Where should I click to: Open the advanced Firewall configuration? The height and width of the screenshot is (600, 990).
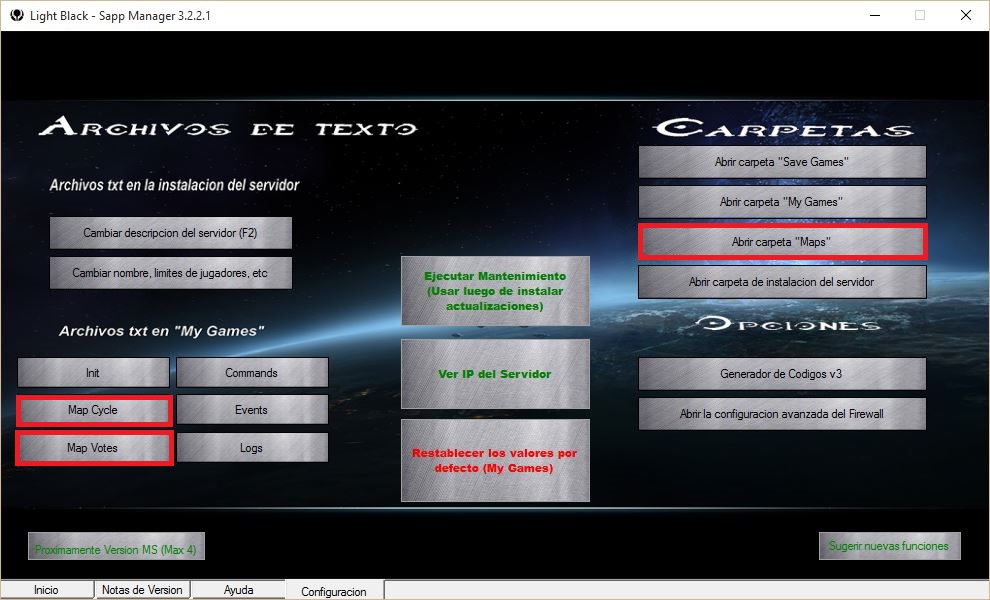[x=782, y=413]
